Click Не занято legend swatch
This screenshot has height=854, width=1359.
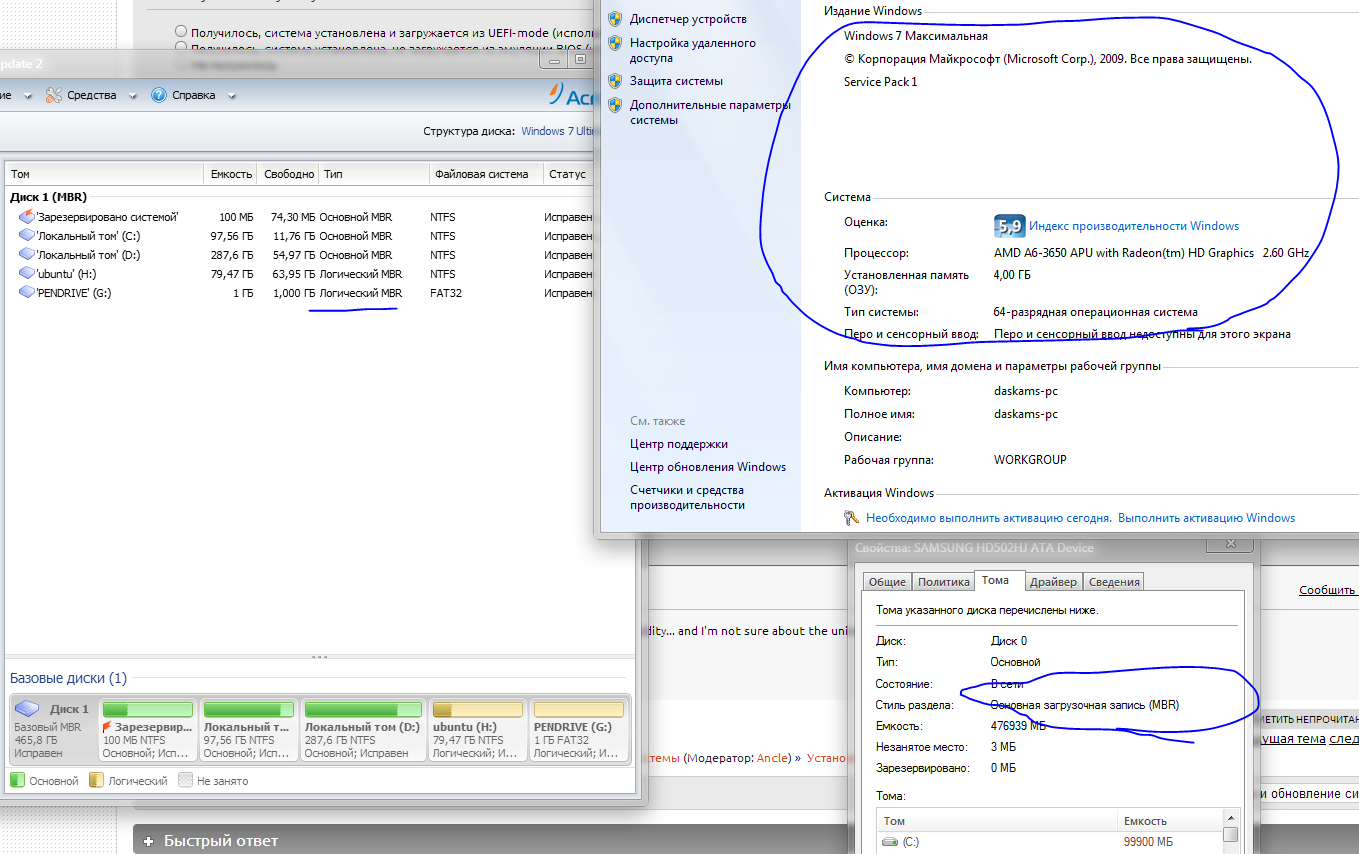coord(184,781)
